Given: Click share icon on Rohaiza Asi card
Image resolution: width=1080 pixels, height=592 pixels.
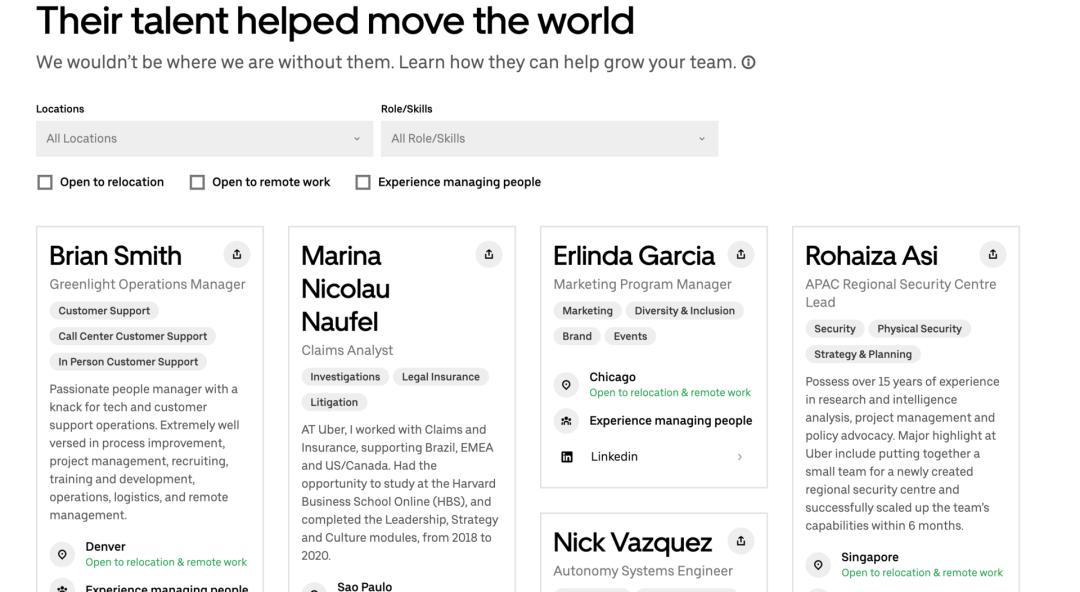Looking at the screenshot, I should (x=993, y=254).
